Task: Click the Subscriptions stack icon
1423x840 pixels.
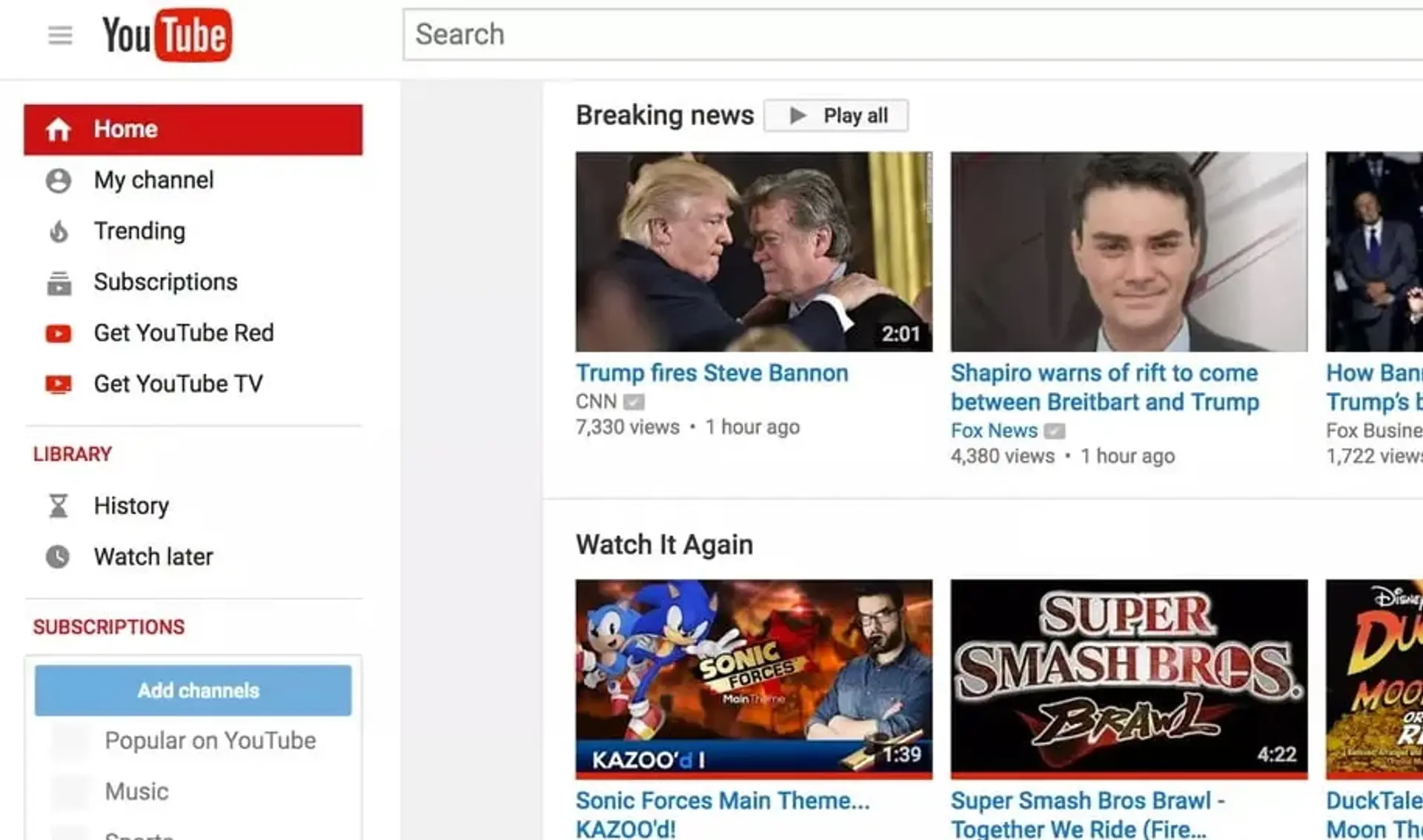Action: pos(59,283)
